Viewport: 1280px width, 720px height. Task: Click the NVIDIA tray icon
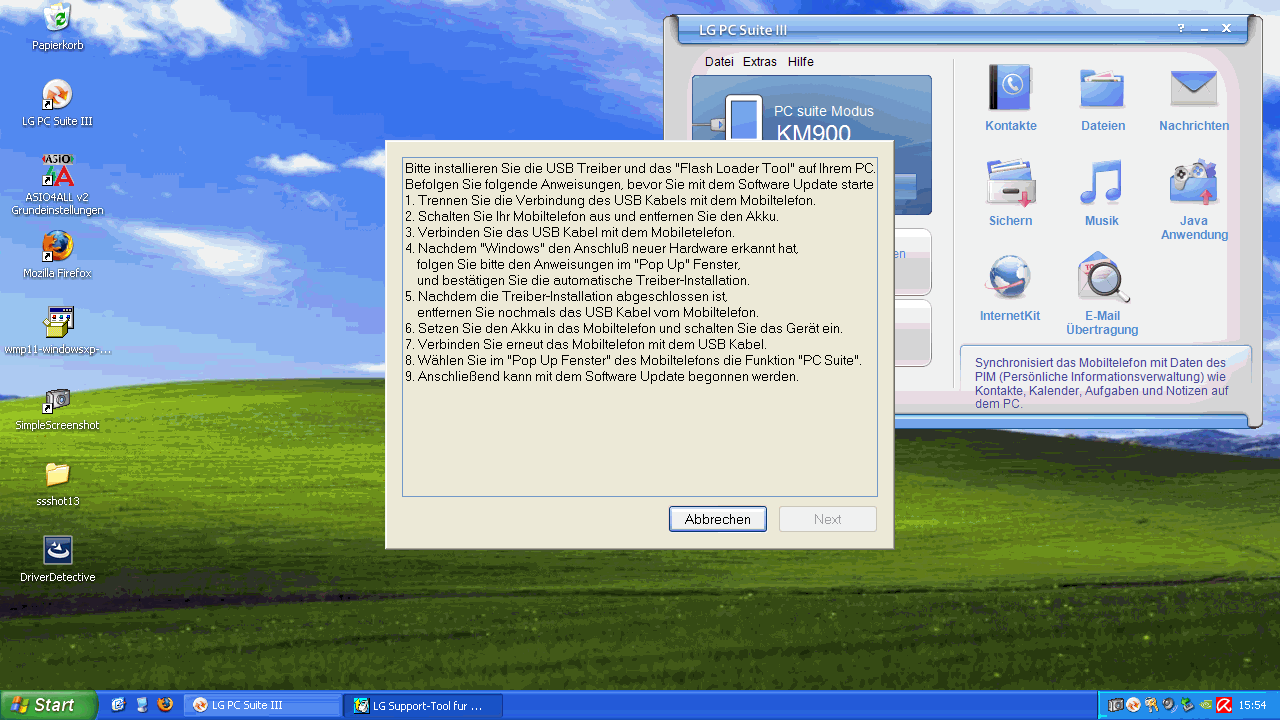(1205, 705)
